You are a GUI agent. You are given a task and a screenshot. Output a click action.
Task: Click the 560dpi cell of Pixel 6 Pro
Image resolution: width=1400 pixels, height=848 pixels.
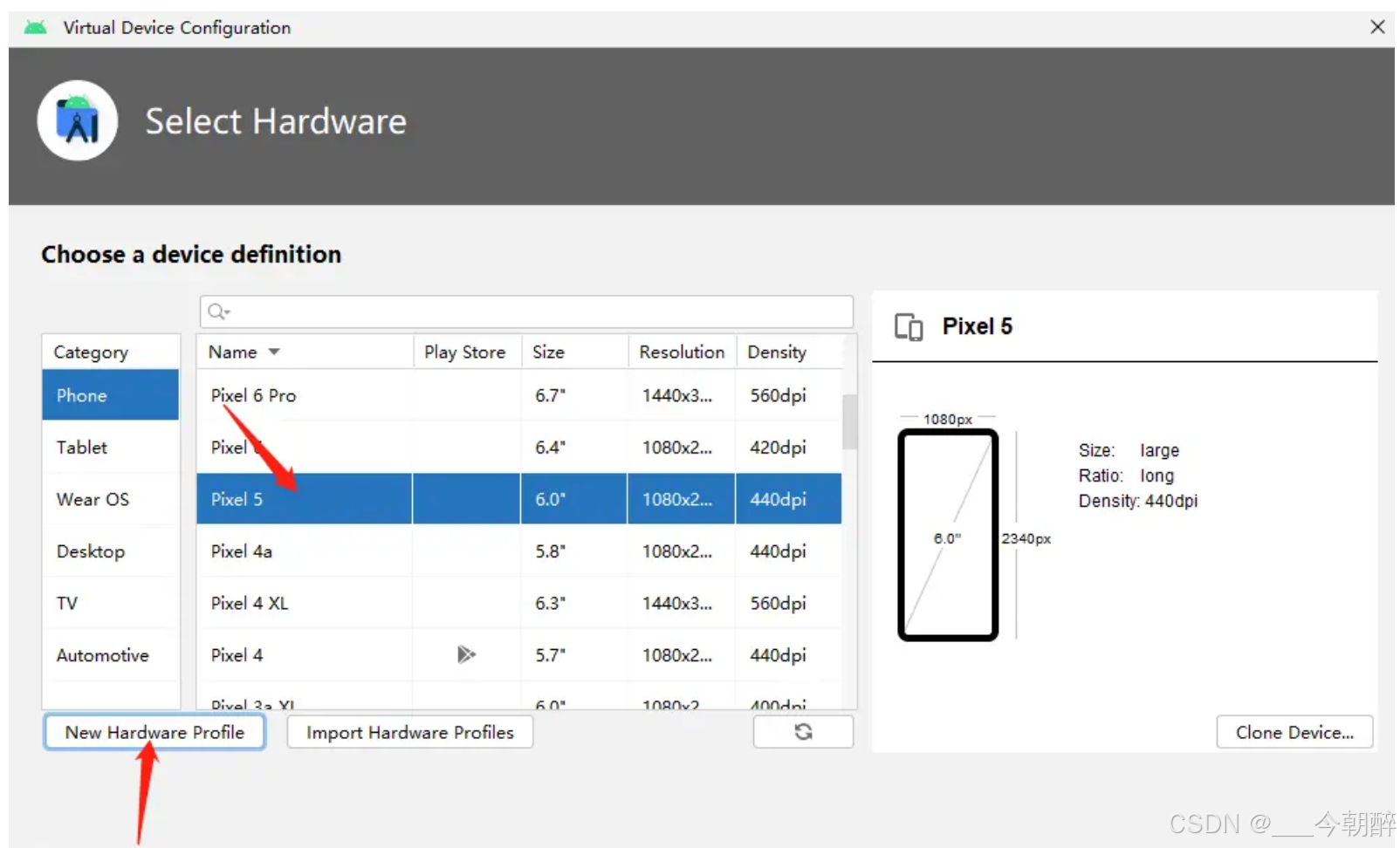pyautogui.click(x=778, y=395)
